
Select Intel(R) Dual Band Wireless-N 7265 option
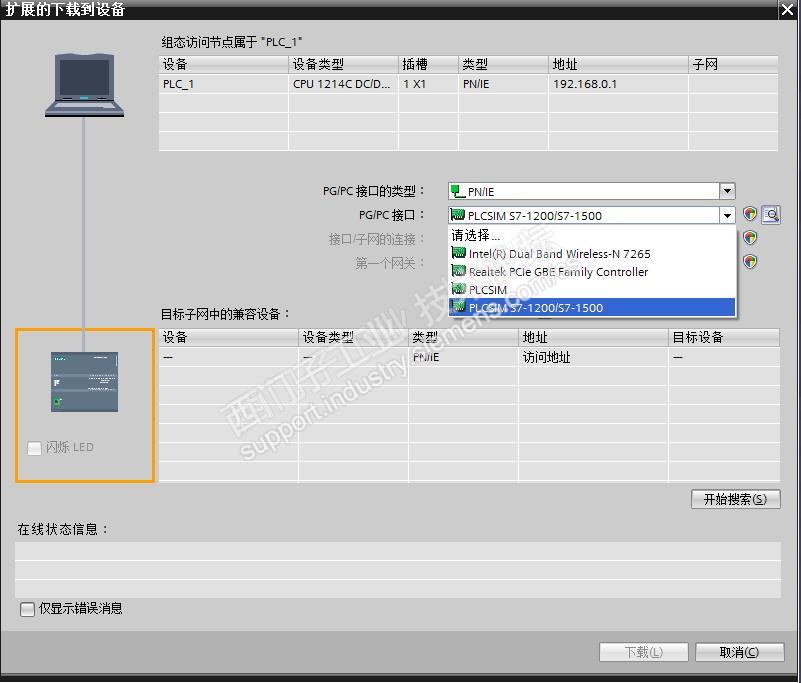(592, 254)
